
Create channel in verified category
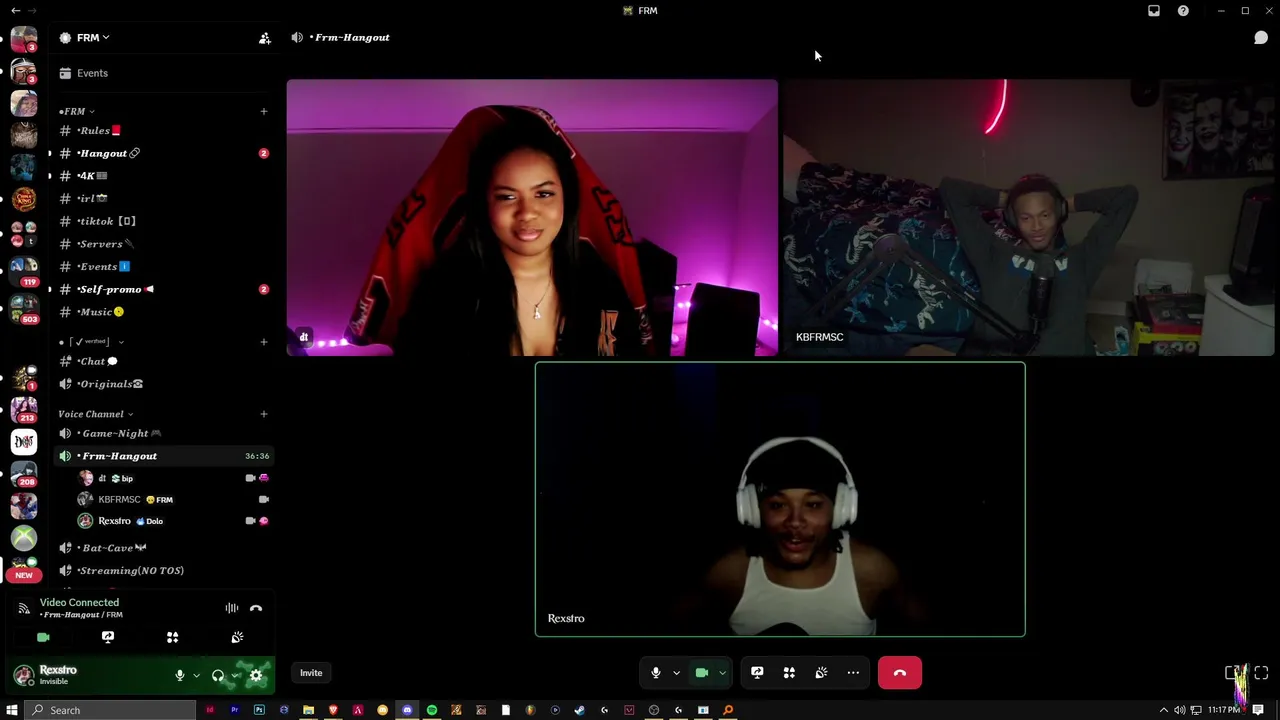pyautogui.click(x=264, y=342)
